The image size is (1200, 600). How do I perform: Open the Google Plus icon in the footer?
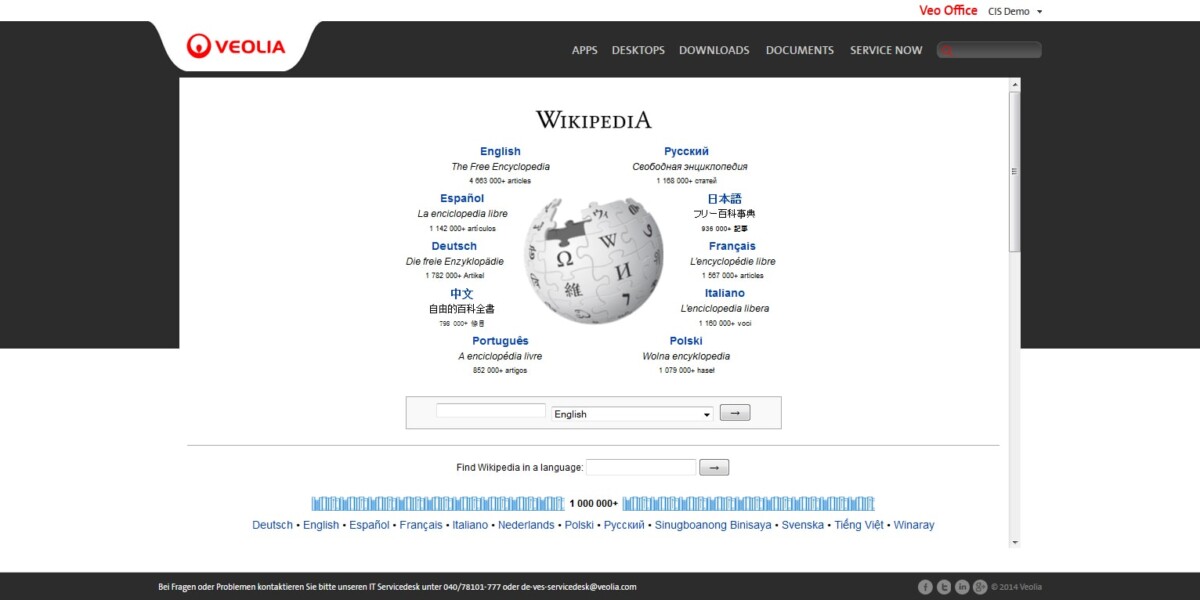(x=980, y=587)
